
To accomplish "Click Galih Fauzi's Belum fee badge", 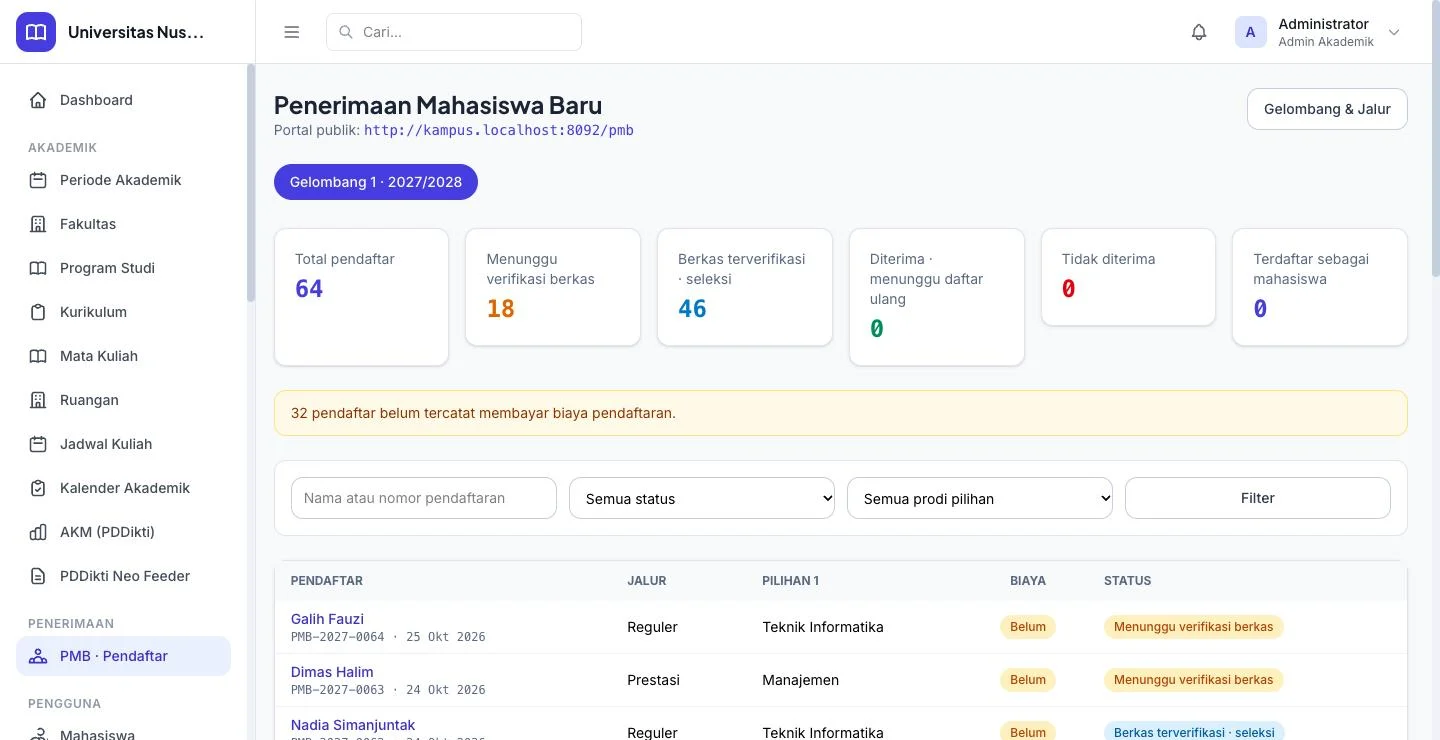I will click(1028, 627).
